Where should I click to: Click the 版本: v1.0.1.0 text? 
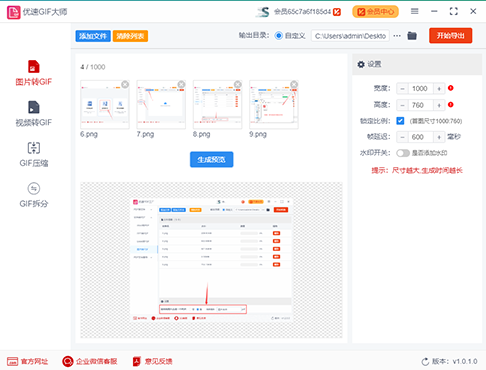pyautogui.click(x=455, y=361)
